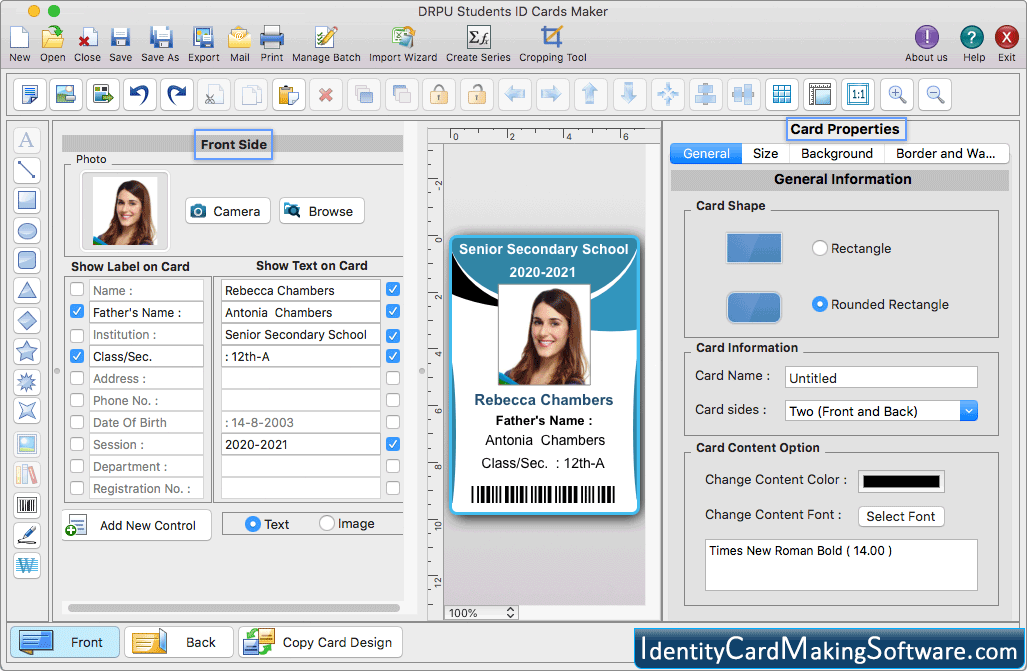The height and width of the screenshot is (671, 1027).
Task: Switch to the Back card side
Action: point(179,642)
